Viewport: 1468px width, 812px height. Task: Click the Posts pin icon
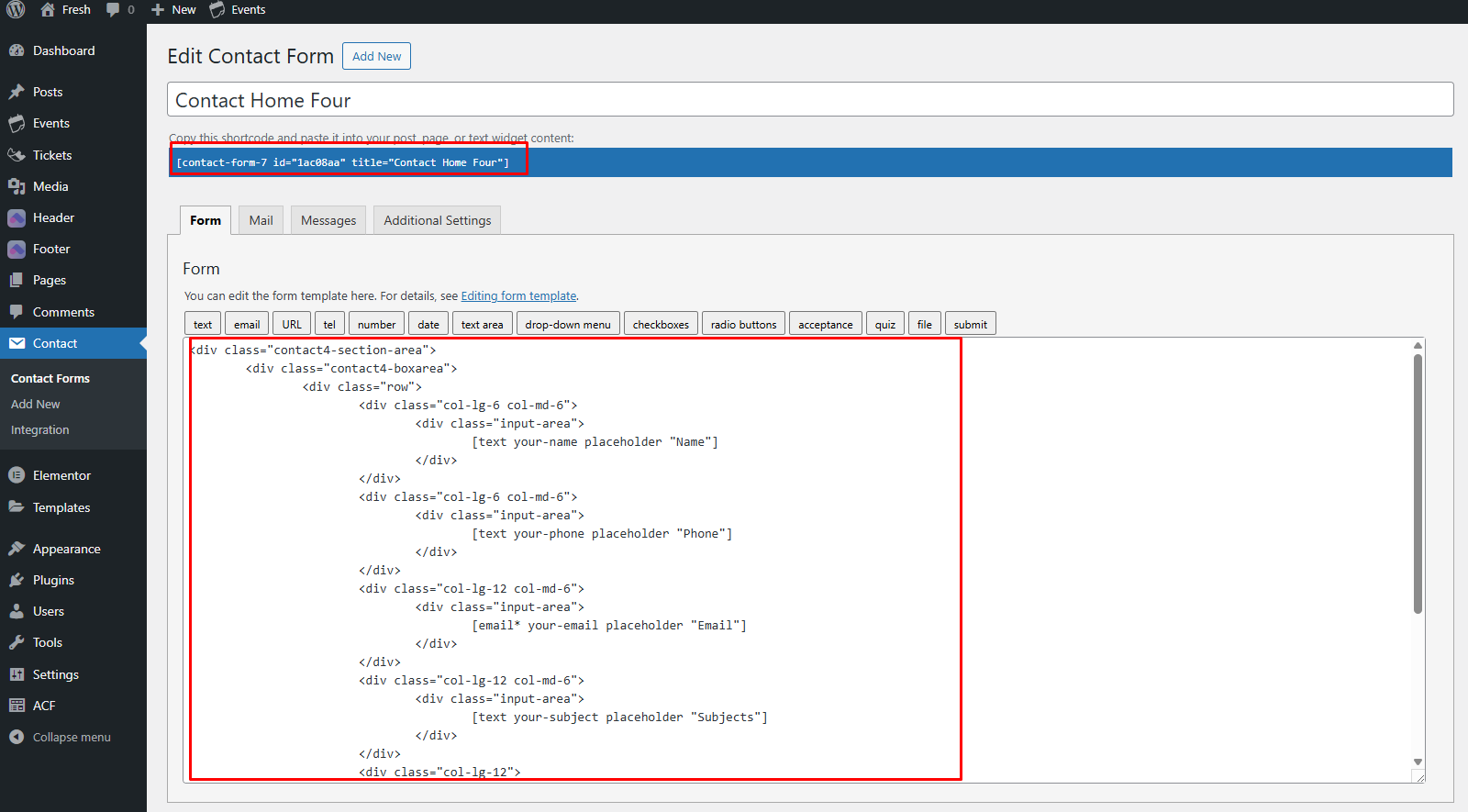click(x=17, y=92)
